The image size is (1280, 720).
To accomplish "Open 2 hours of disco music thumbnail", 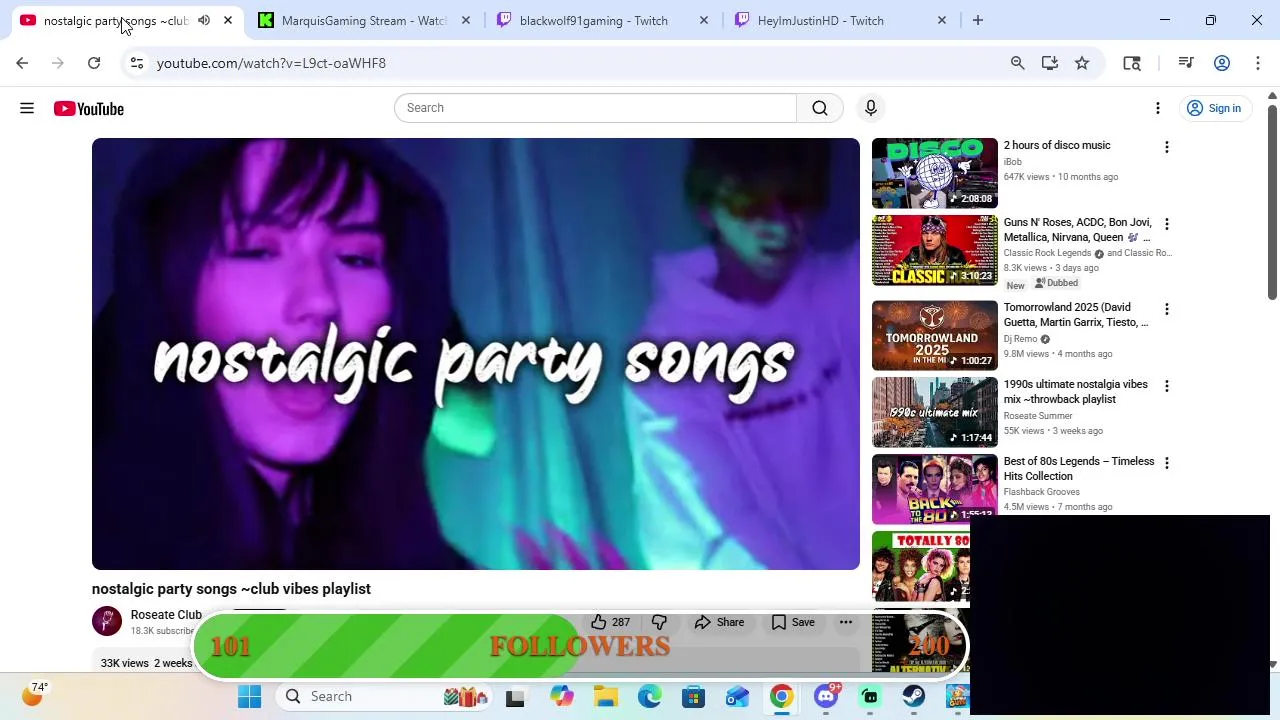I will point(935,173).
